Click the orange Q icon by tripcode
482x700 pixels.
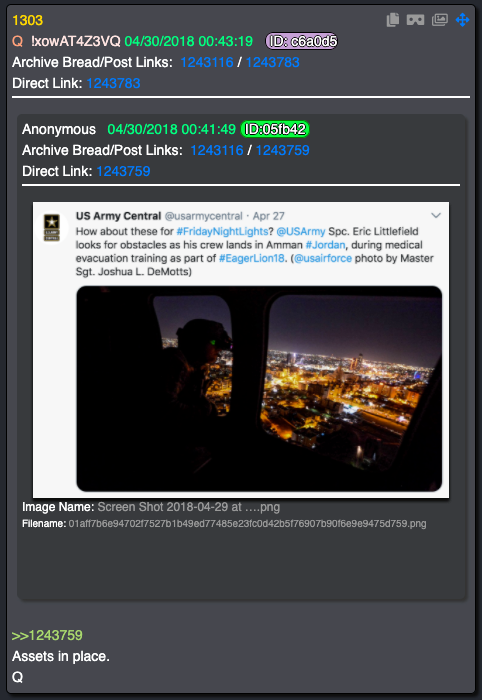click(17, 41)
